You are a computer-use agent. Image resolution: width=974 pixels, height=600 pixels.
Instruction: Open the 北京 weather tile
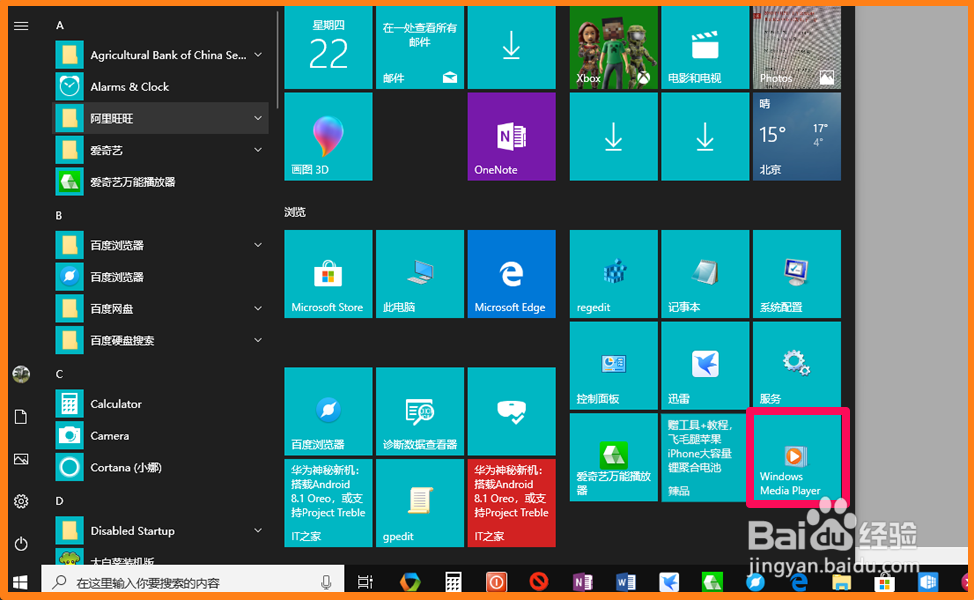pyautogui.click(x=796, y=137)
